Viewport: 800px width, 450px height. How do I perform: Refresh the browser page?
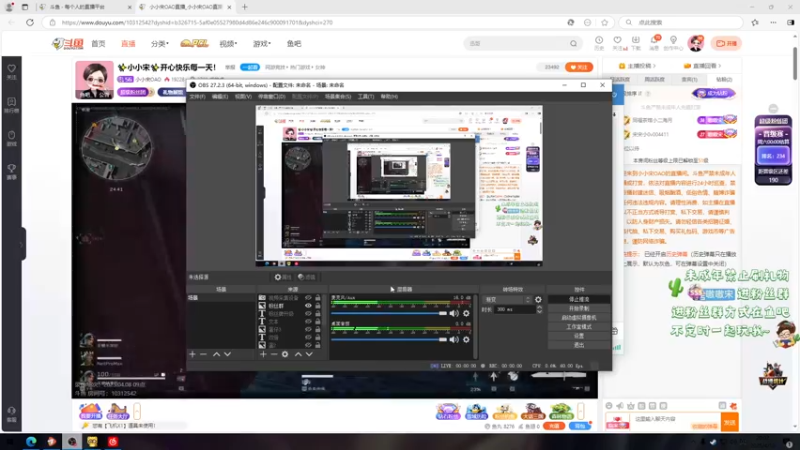[x=30, y=22]
